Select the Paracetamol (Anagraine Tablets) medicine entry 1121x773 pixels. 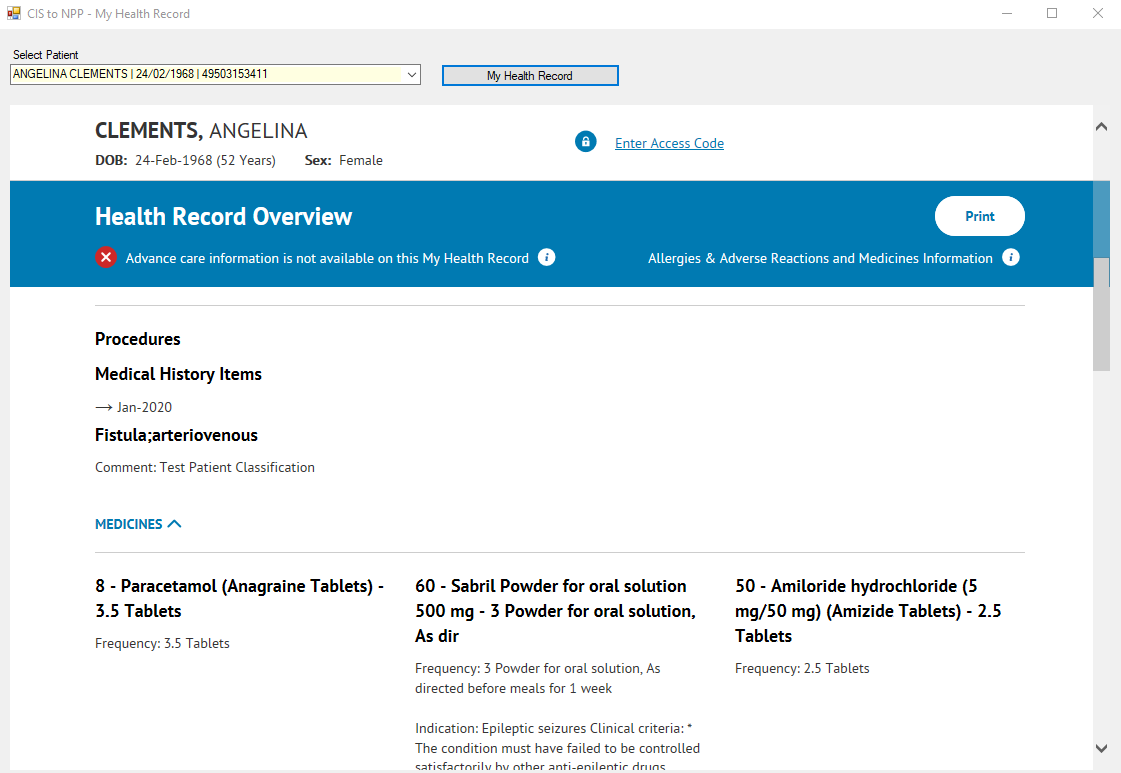click(240, 598)
